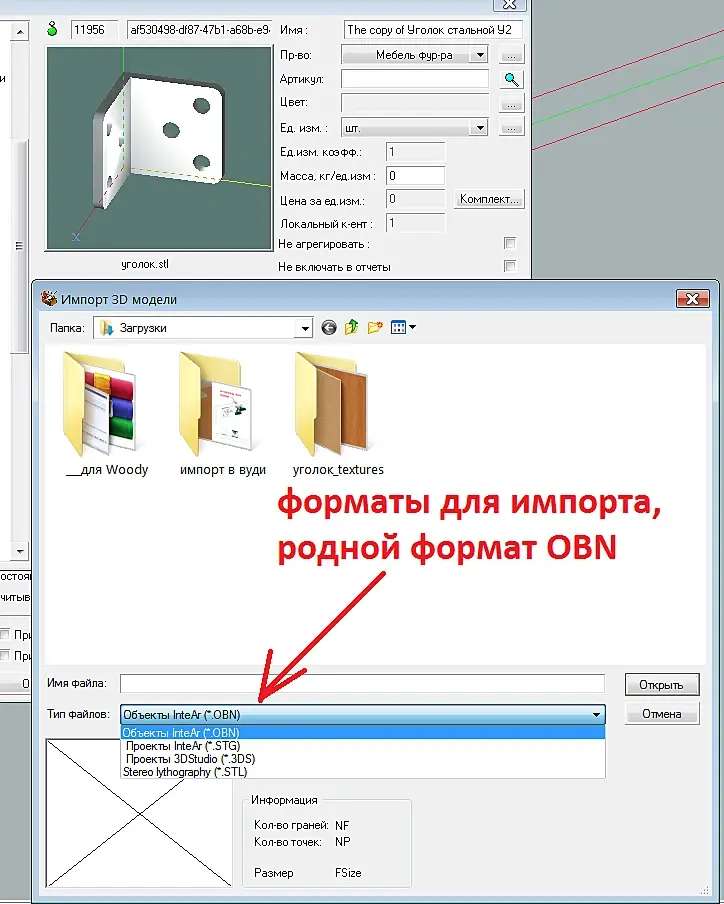
Task: Open the view menu dropdown arrow
Action: (x=413, y=327)
